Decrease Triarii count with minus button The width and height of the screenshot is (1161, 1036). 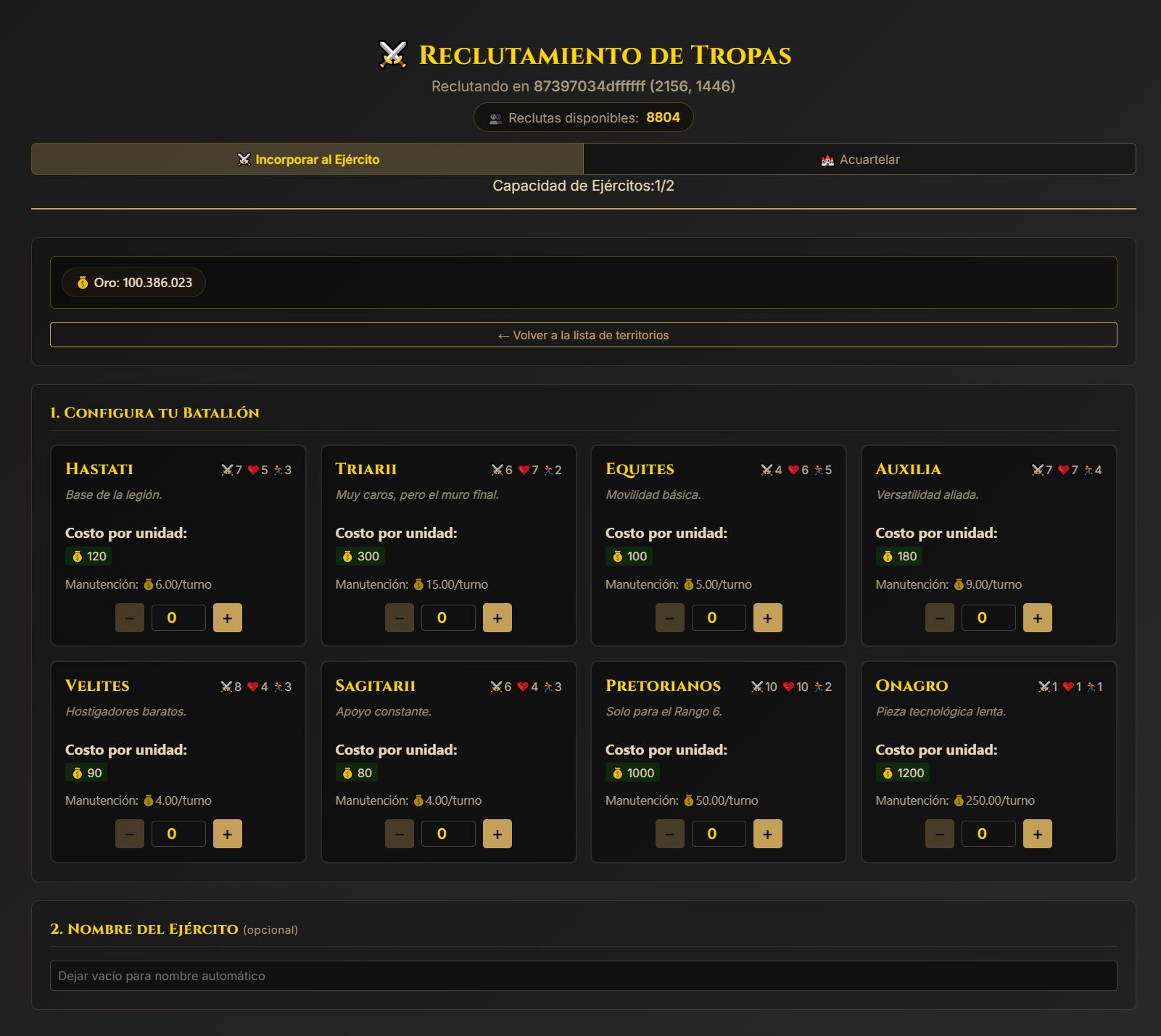click(x=400, y=618)
